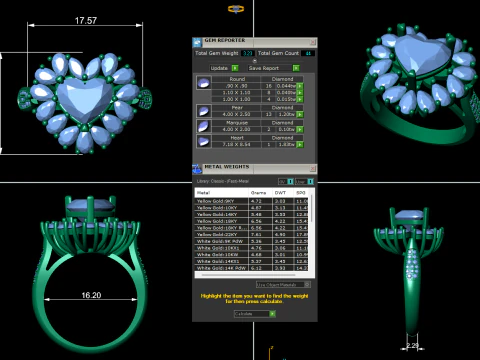Click the Pear gem type label
The height and width of the screenshot is (360, 480).
237,108
